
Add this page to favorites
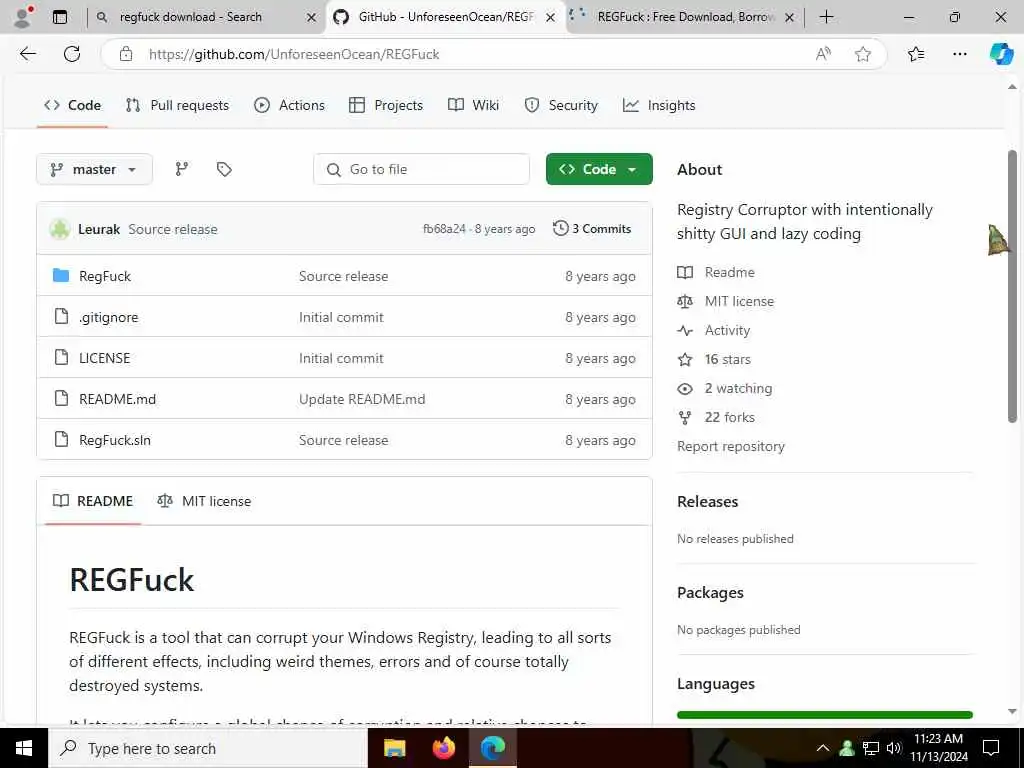863,54
